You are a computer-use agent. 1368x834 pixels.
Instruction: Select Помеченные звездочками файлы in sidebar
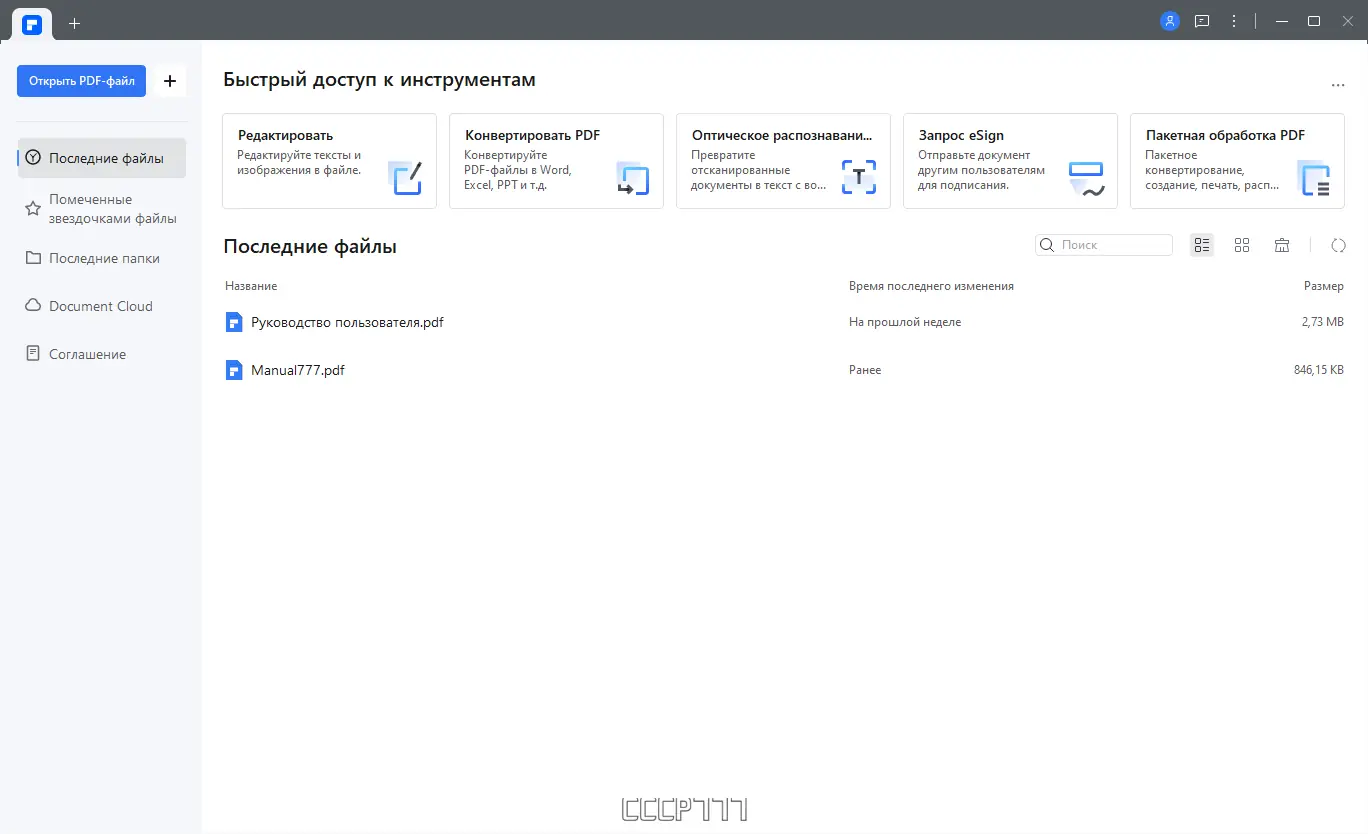(102, 209)
